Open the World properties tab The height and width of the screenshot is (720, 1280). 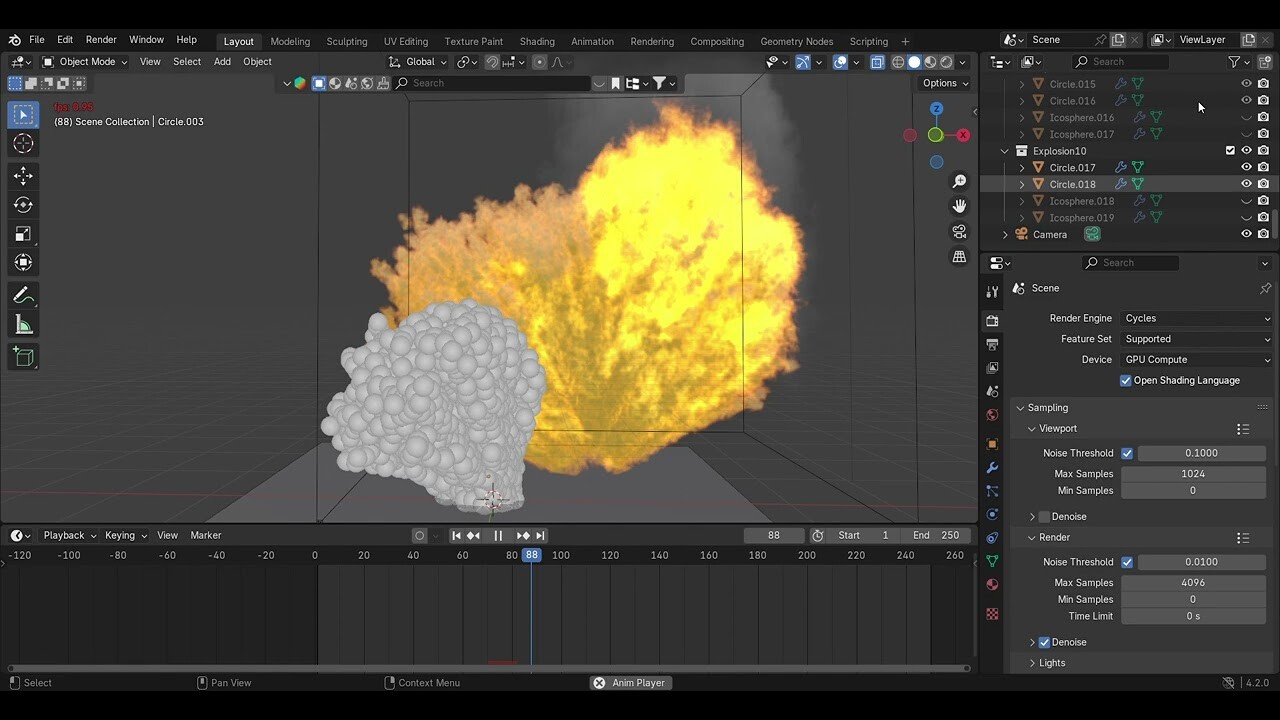click(991, 415)
